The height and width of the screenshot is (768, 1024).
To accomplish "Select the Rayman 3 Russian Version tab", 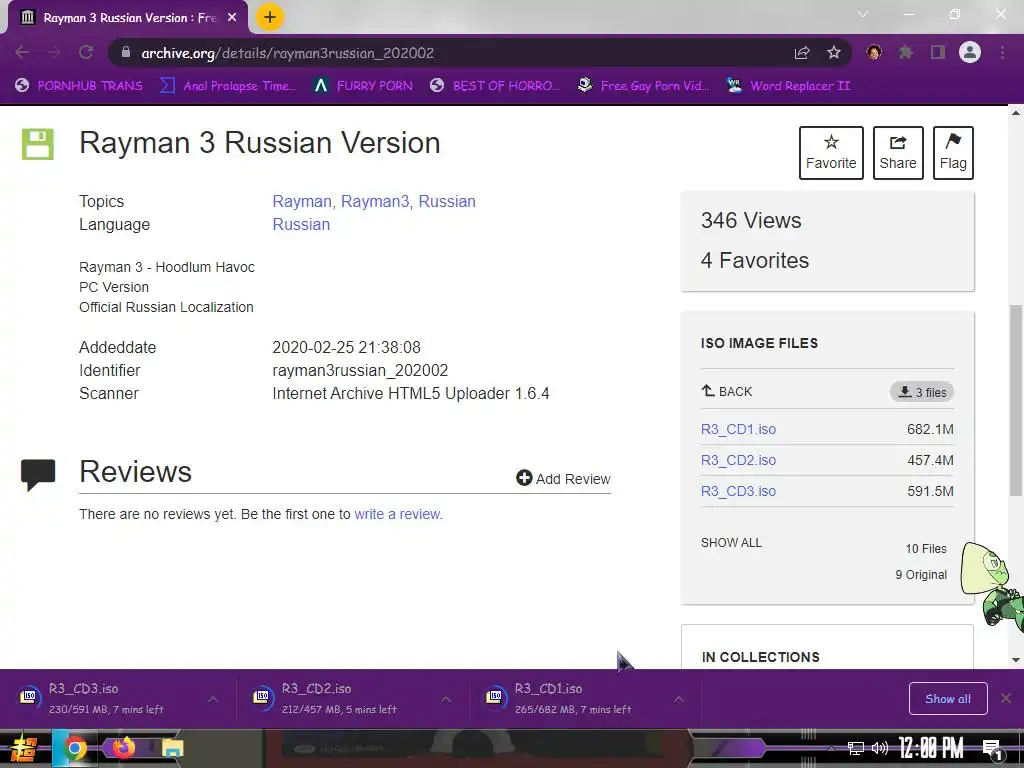I will (129, 18).
